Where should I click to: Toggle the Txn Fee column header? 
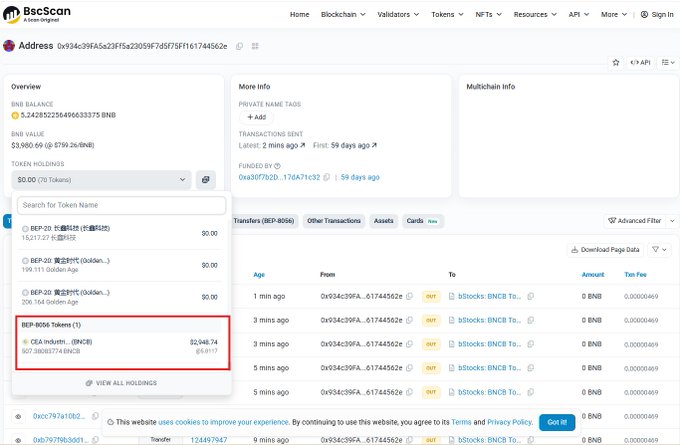[x=635, y=275]
